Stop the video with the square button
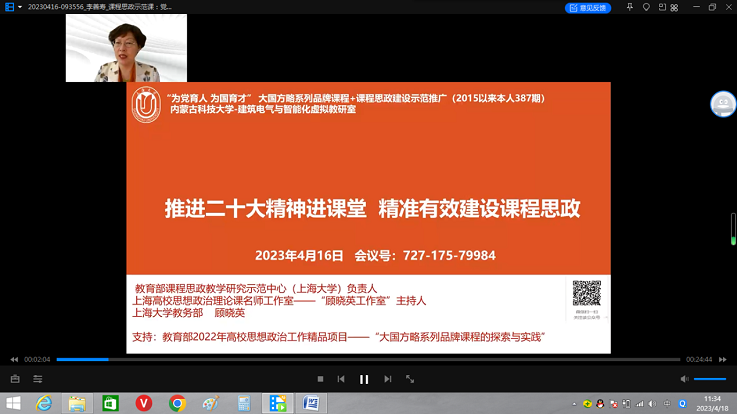737x414 pixels. pyautogui.click(x=320, y=379)
